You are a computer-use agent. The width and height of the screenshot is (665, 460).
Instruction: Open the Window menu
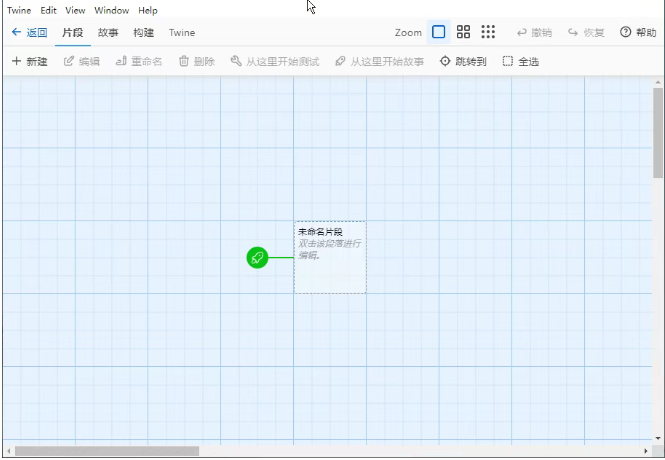click(x=112, y=10)
